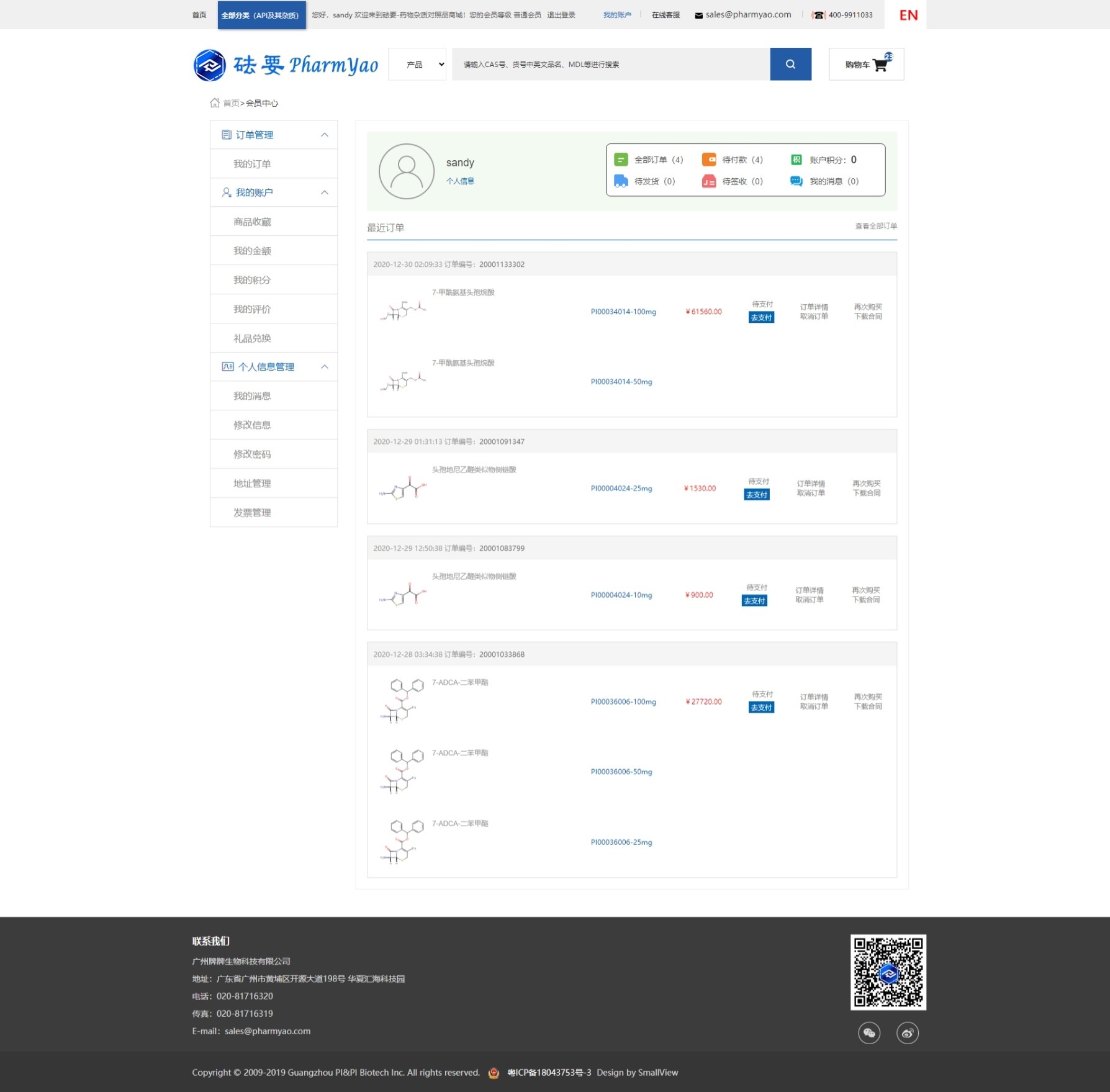Collapse the 订单管理 section chevron

click(324, 135)
